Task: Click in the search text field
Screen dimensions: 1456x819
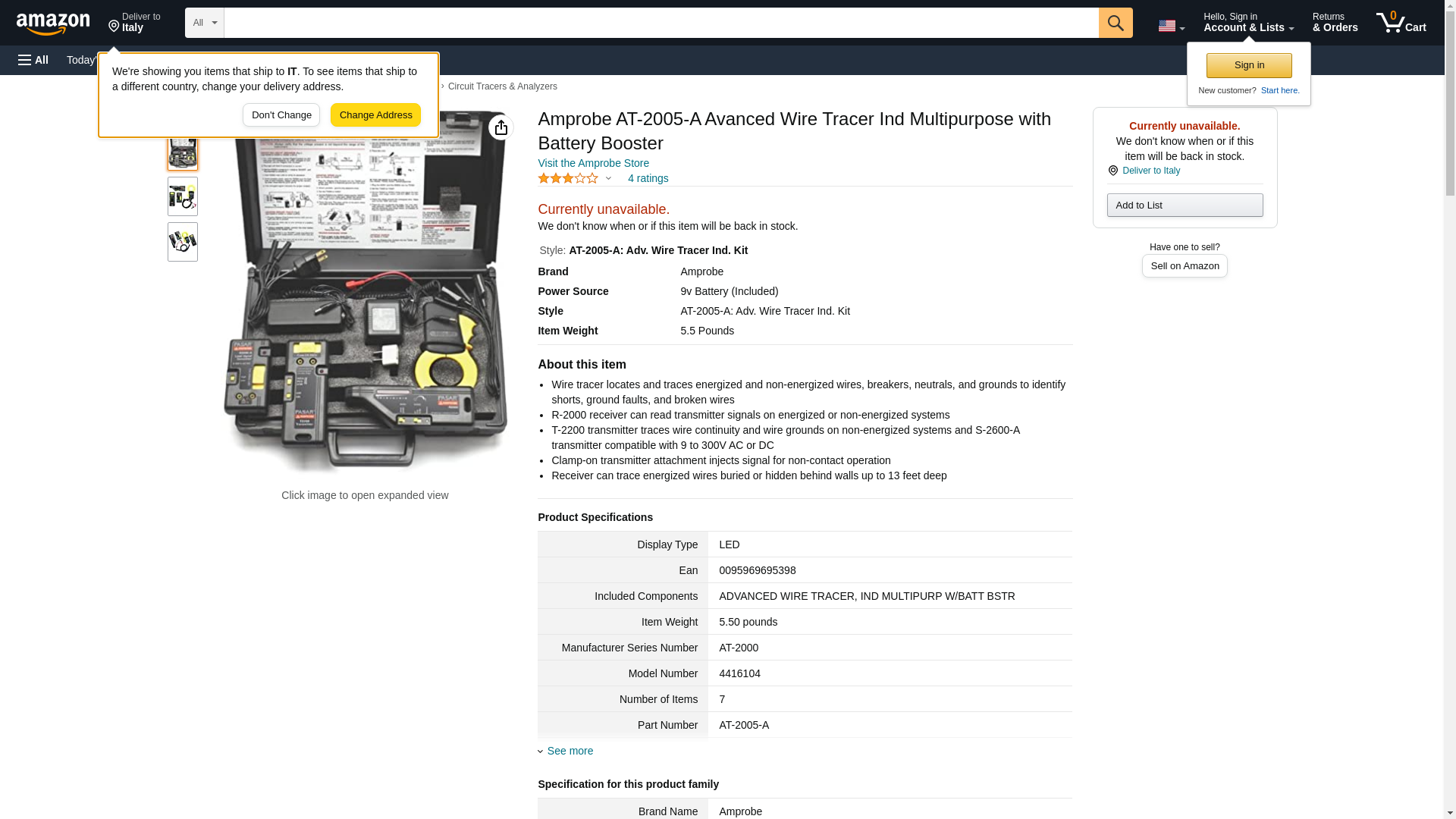Action: point(660,23)
